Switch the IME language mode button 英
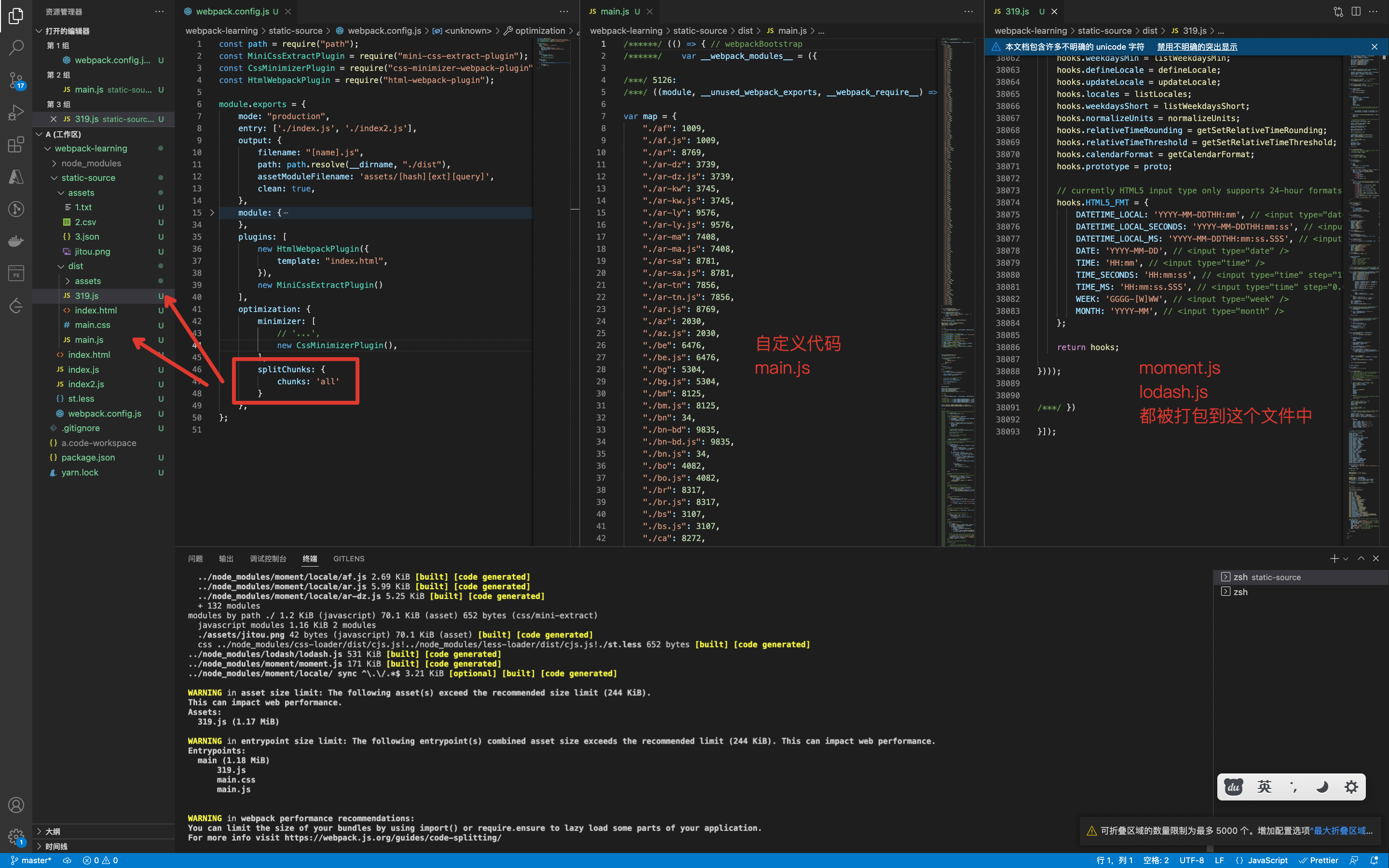Image resolution: width=1389 pixels, height=868 pixels. 1265,787
